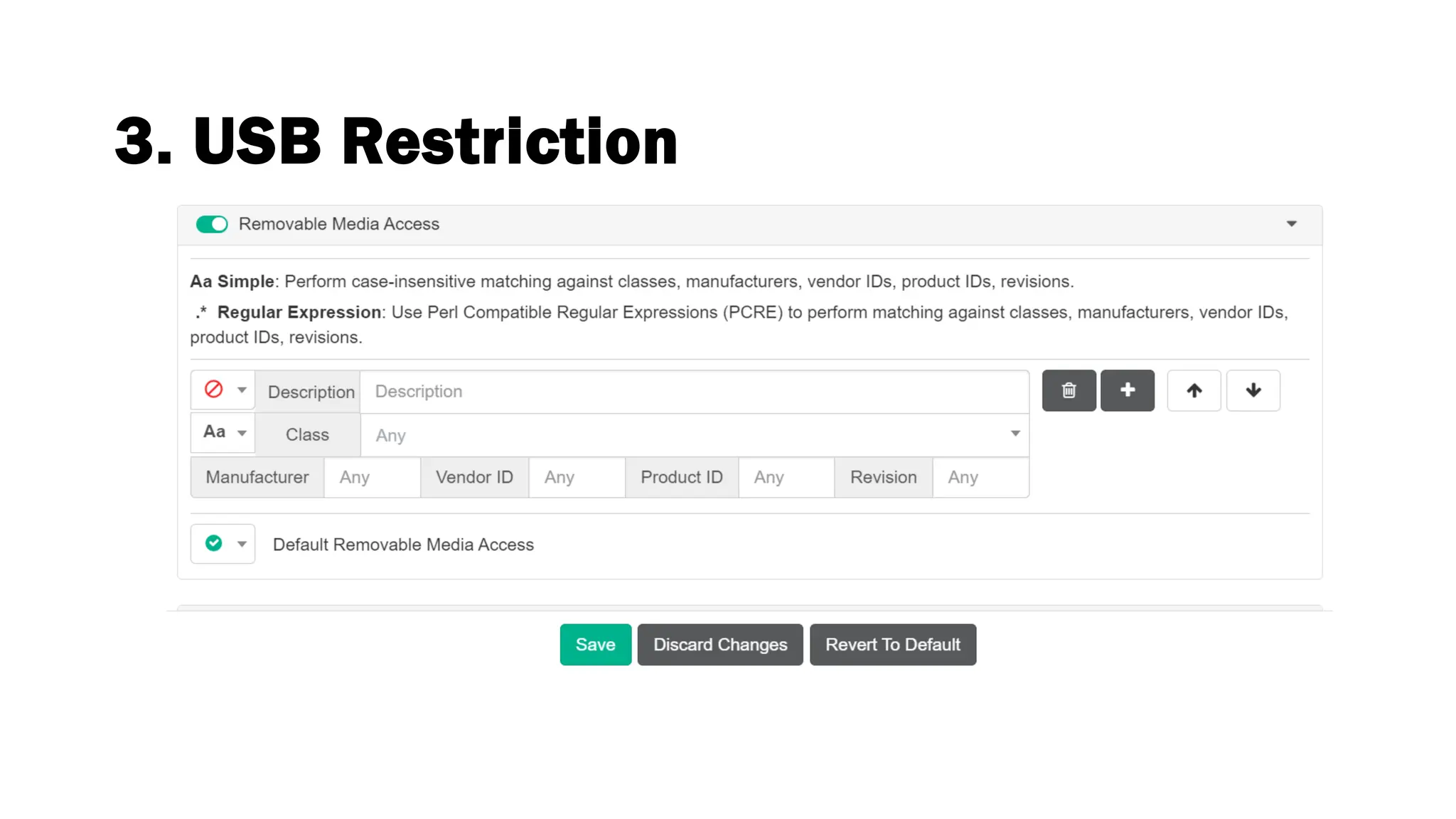This screenshot has height=819, width=1456.
Task: Open Default Removable Media Access dropdown arrow
Action: 242,545
